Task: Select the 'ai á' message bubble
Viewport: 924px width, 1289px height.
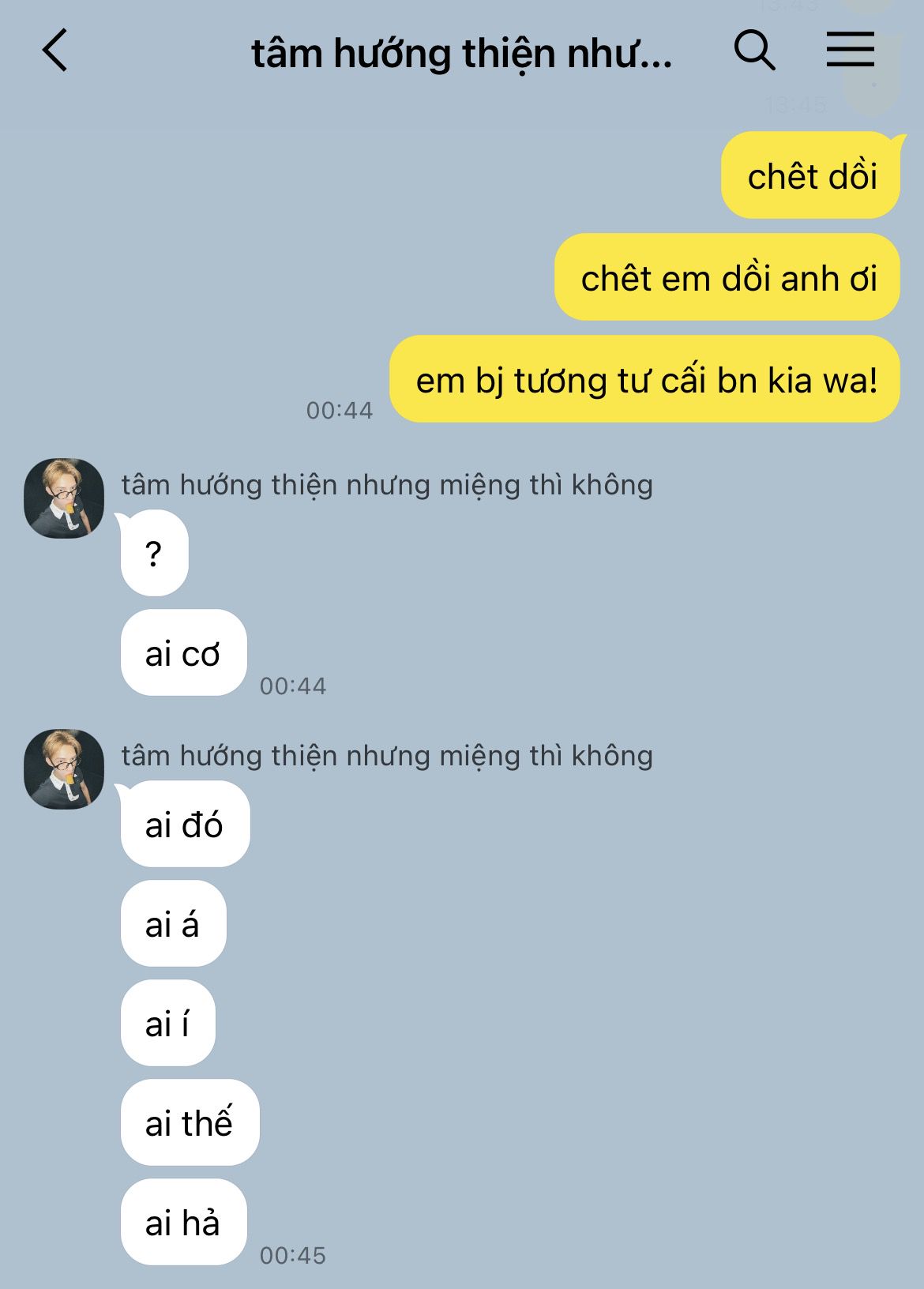Action: point(173,923)
